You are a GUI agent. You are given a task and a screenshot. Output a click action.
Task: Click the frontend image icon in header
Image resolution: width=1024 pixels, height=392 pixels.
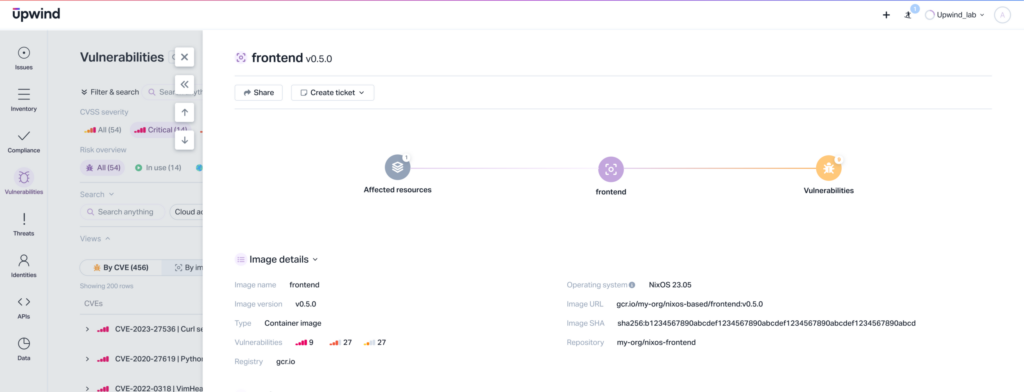[240, 57]
